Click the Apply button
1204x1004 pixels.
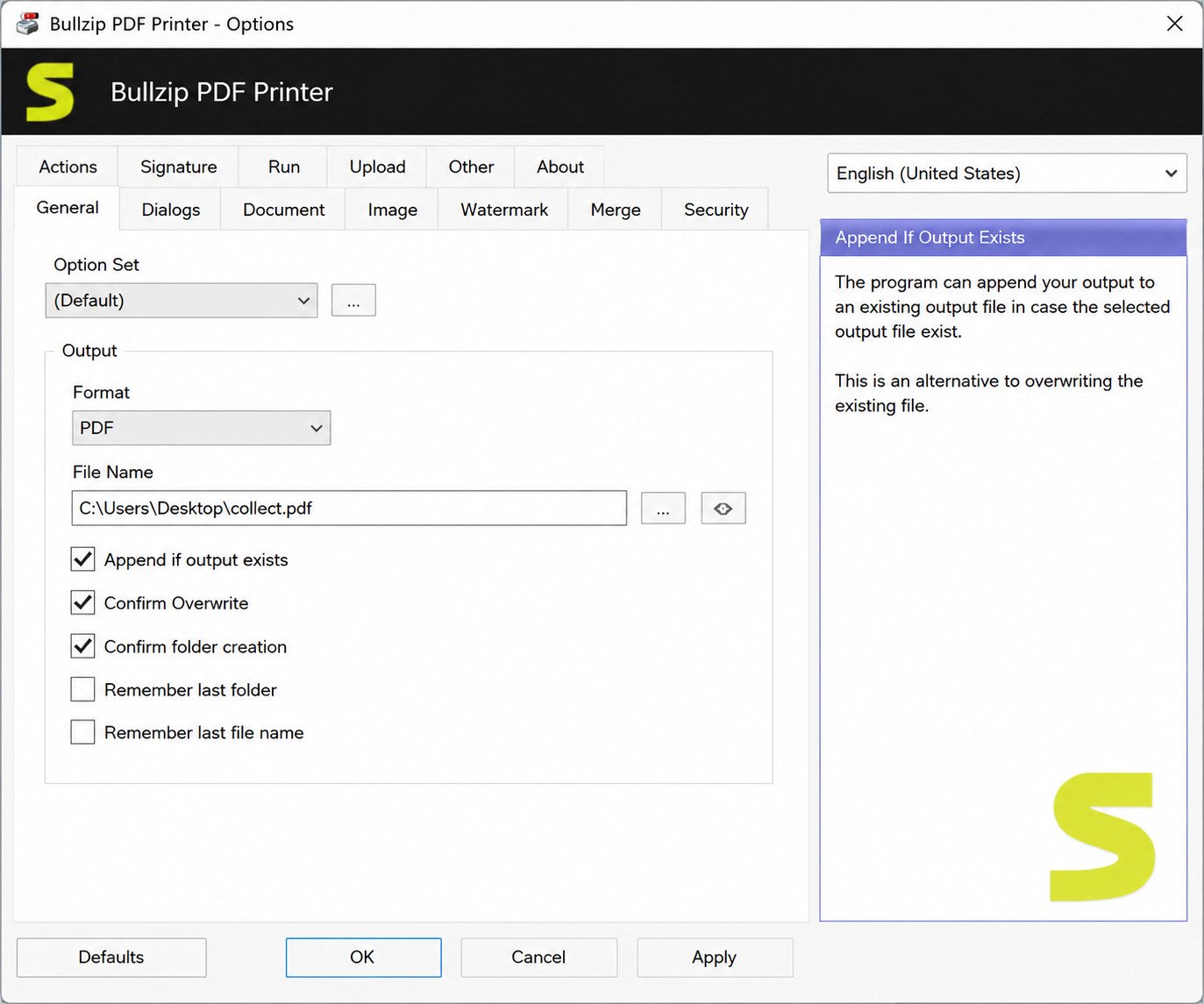click(x=715, y=958)
